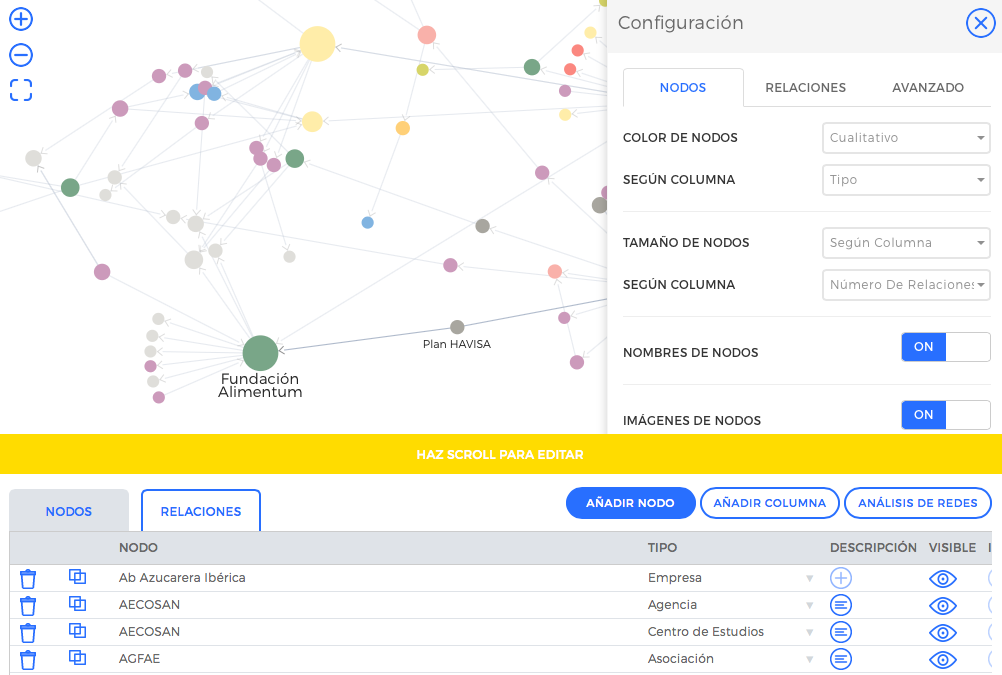Zoom in on the network graph

click(x=21, y=19)
